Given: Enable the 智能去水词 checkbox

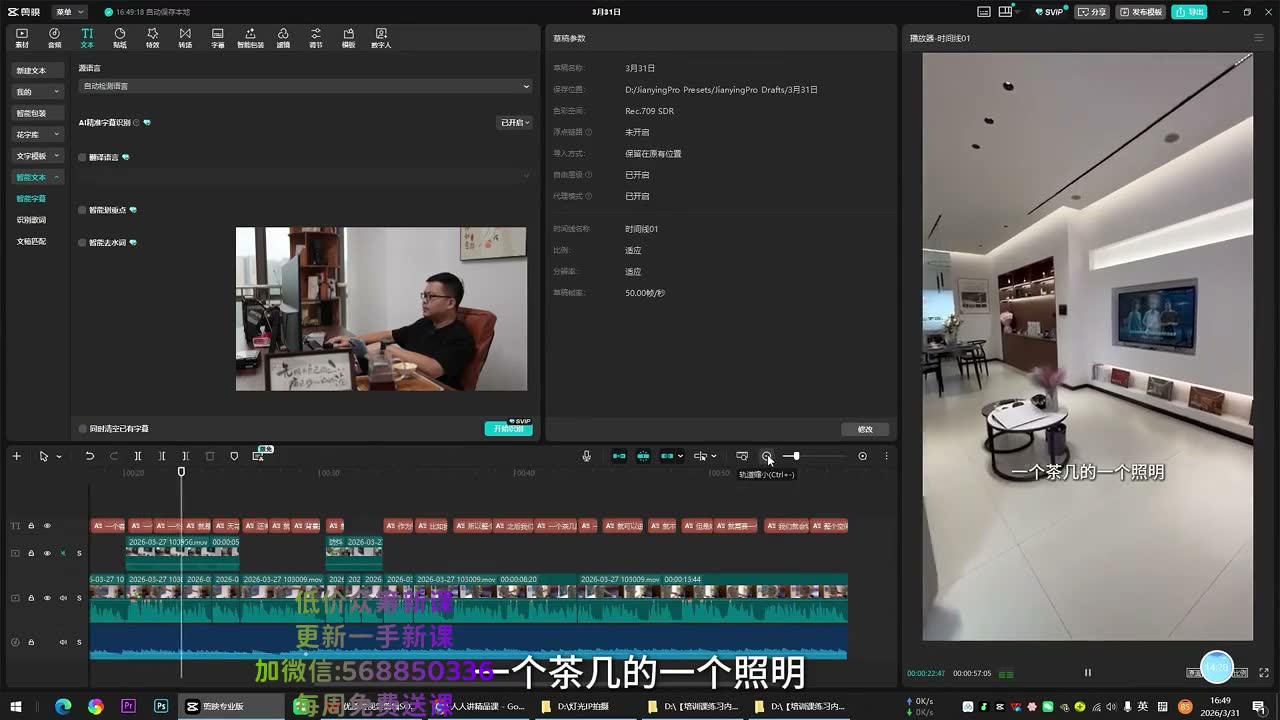Looking at the screenshot, I should click(x=82, y=242).
